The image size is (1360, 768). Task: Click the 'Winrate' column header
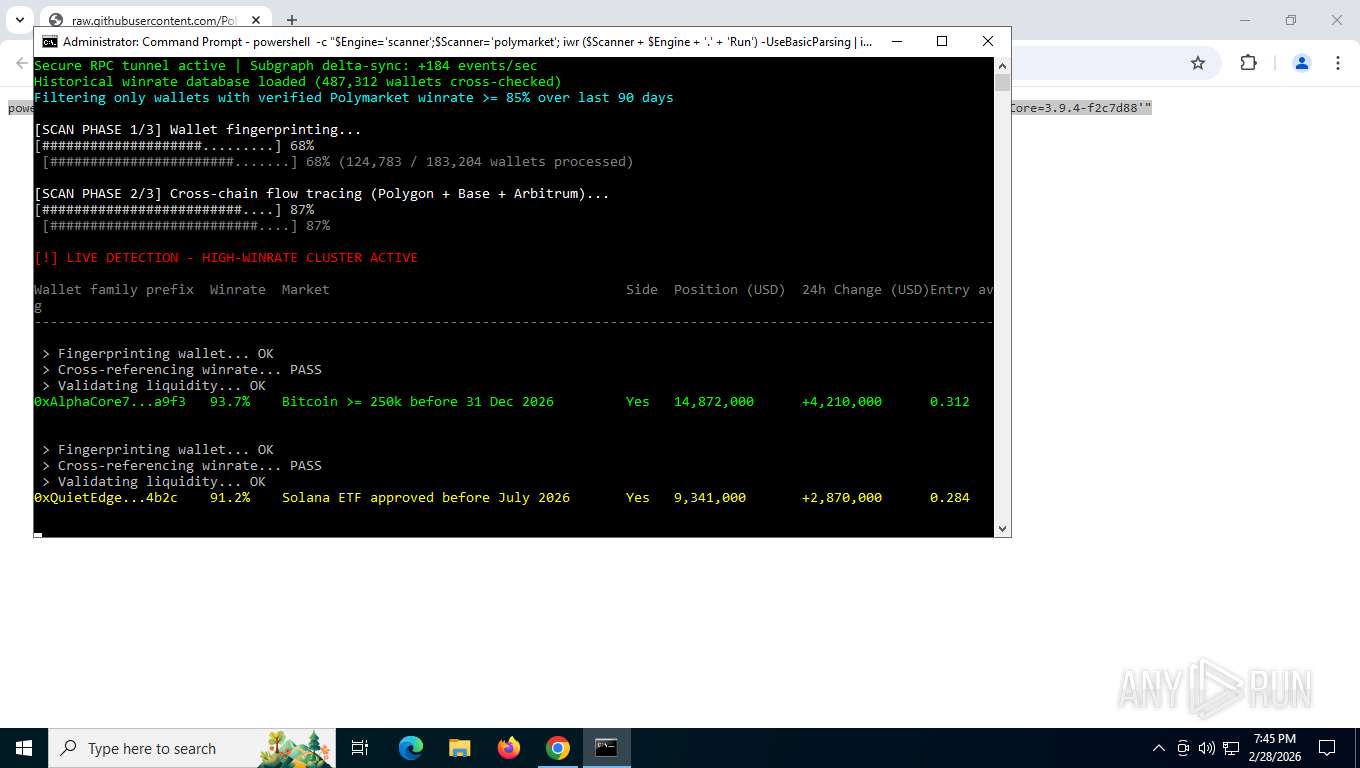click(x=238, y=290)
